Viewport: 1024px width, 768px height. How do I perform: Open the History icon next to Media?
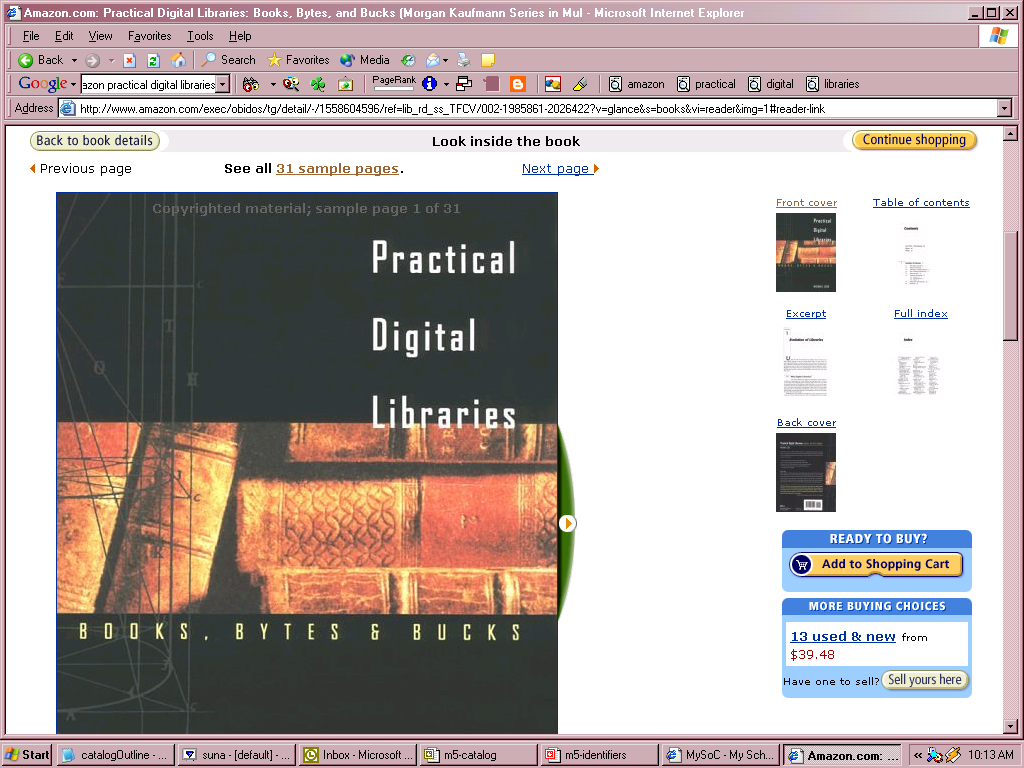[x=408, y=60]
